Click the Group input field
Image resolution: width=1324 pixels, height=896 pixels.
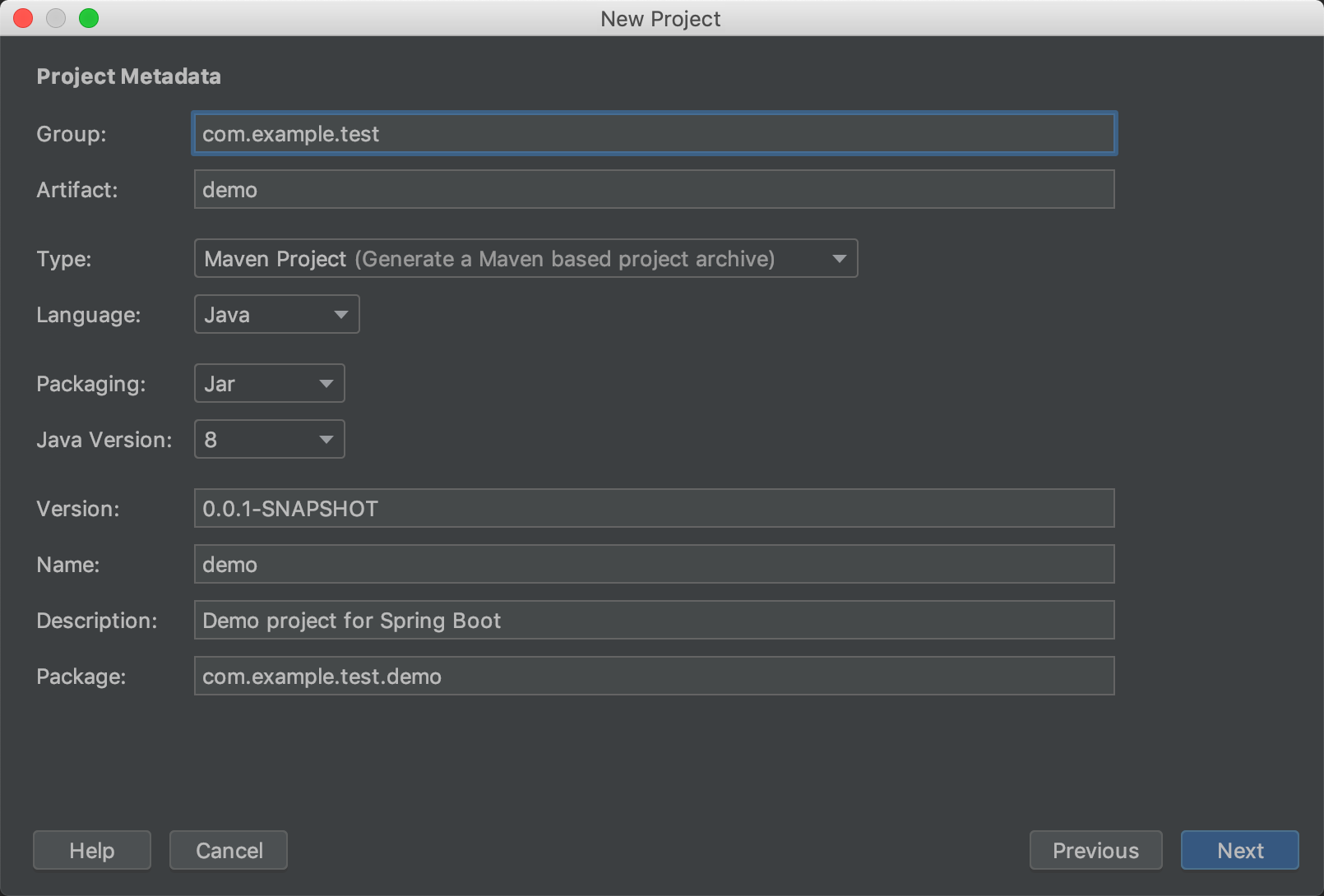(x=654, y=134)
